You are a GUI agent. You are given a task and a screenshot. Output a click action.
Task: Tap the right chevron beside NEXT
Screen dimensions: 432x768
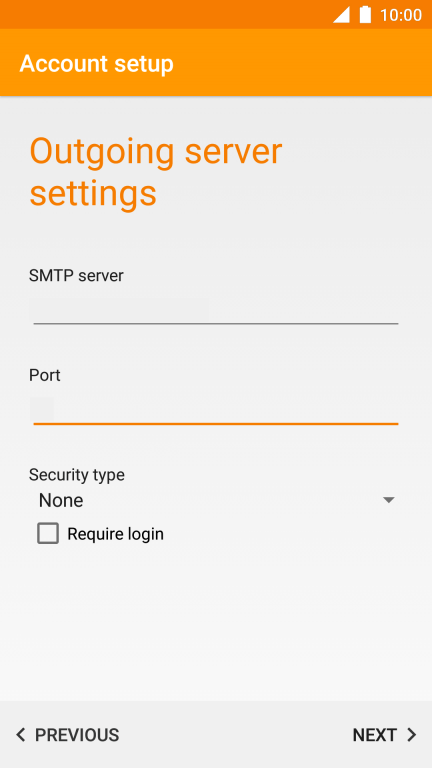point(412,735)
